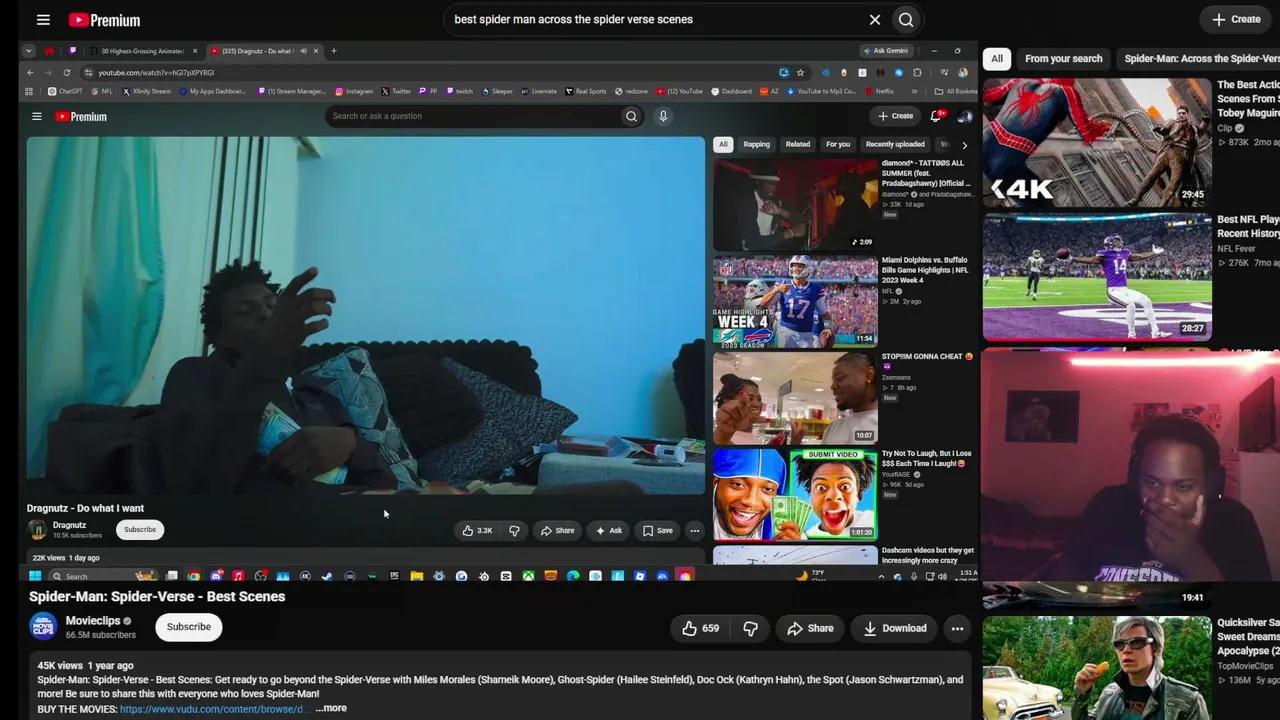The height and width of the screenshot is (720, 1280).
Task: Open the Windows Start menu
Action: tap(35, 576)
